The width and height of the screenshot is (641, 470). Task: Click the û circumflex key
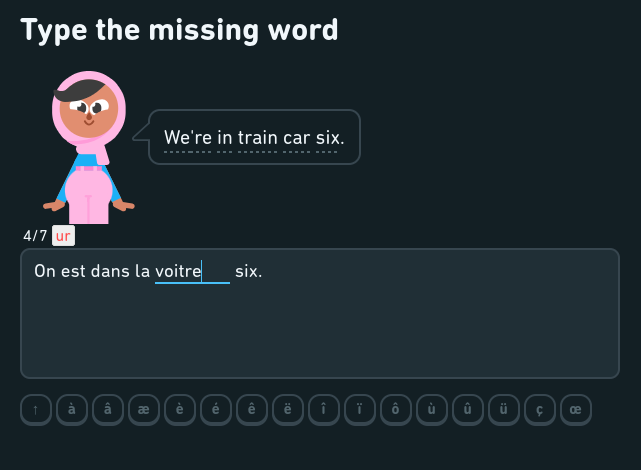468,410
